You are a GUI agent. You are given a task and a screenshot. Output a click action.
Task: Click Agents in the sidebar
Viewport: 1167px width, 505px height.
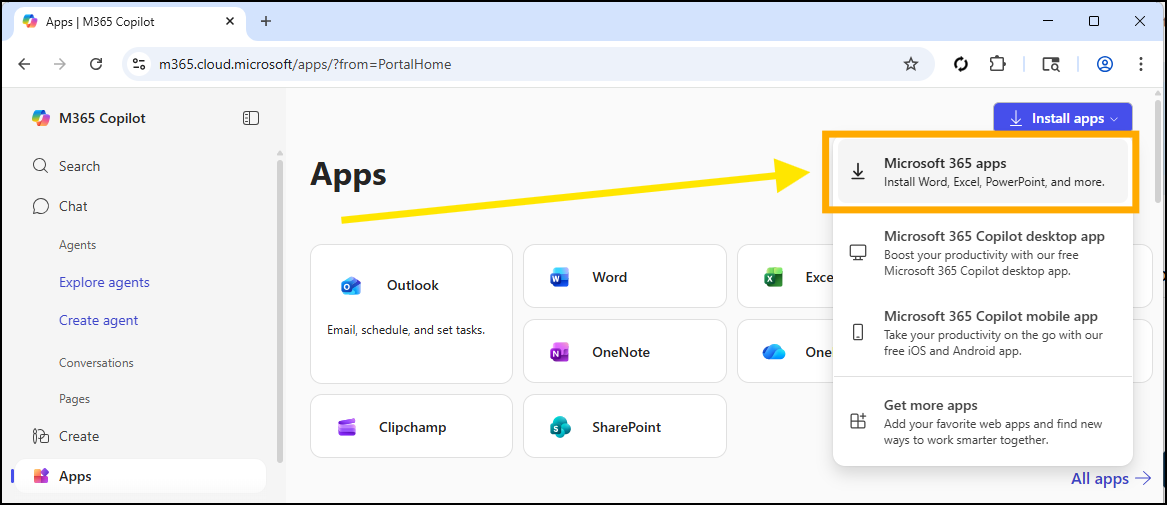pos(77,245)
